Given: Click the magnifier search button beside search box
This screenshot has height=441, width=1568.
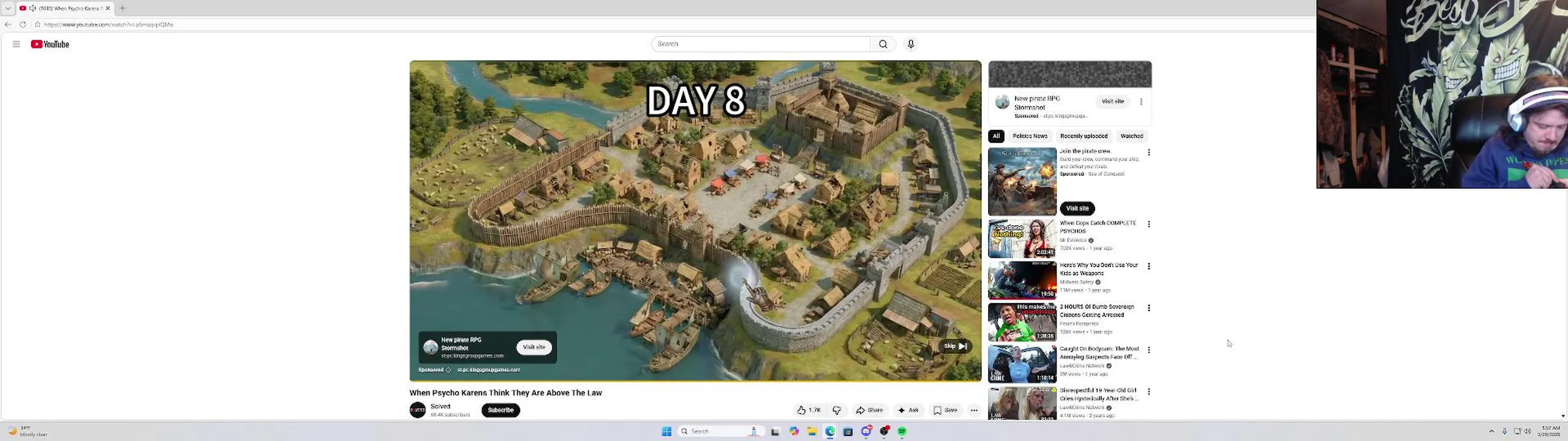Looking at the screenshot, I should click(883, 44).
